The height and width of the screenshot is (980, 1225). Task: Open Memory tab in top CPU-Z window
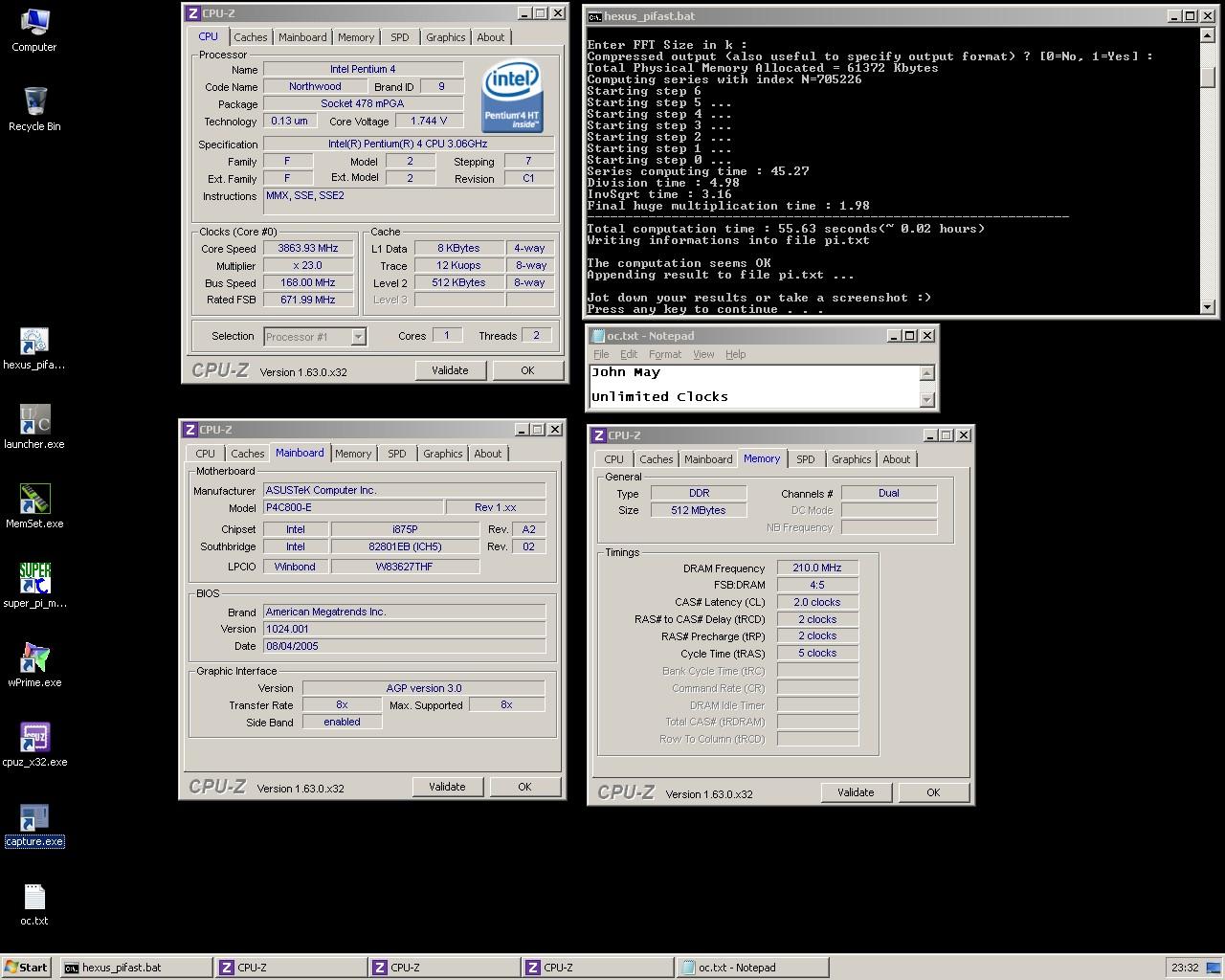click(356, 37)
